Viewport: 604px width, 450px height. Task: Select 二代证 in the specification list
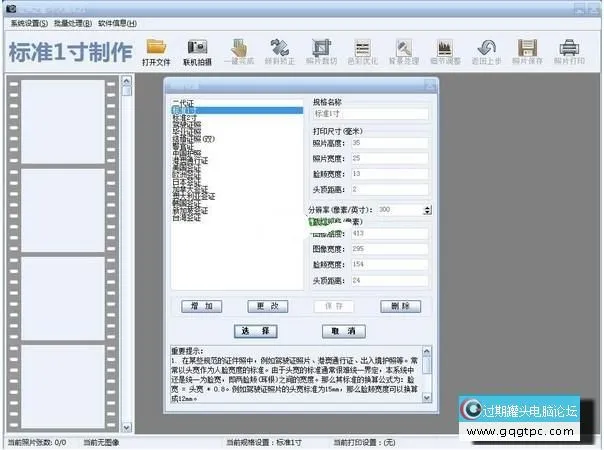(237, 103)
